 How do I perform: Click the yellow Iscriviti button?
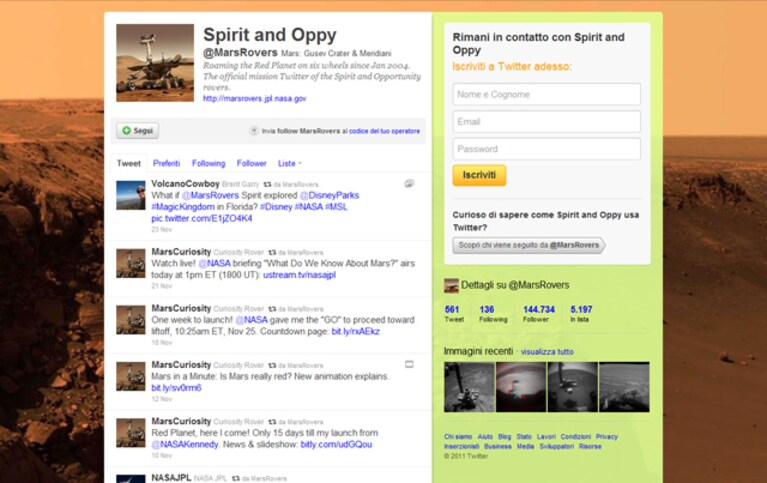(x=479, y=175)
